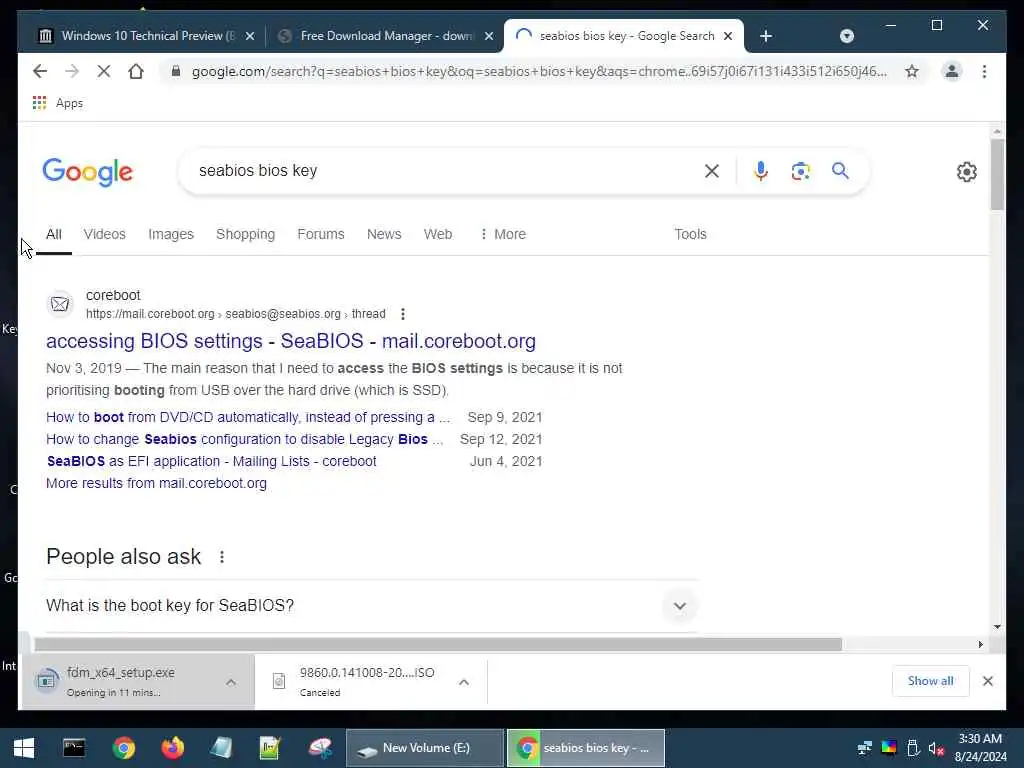Image resolution: width=1024 pixels, height=768 pixels.
Task: Click the forward navigation arrow
Action: tap(72, 71)
